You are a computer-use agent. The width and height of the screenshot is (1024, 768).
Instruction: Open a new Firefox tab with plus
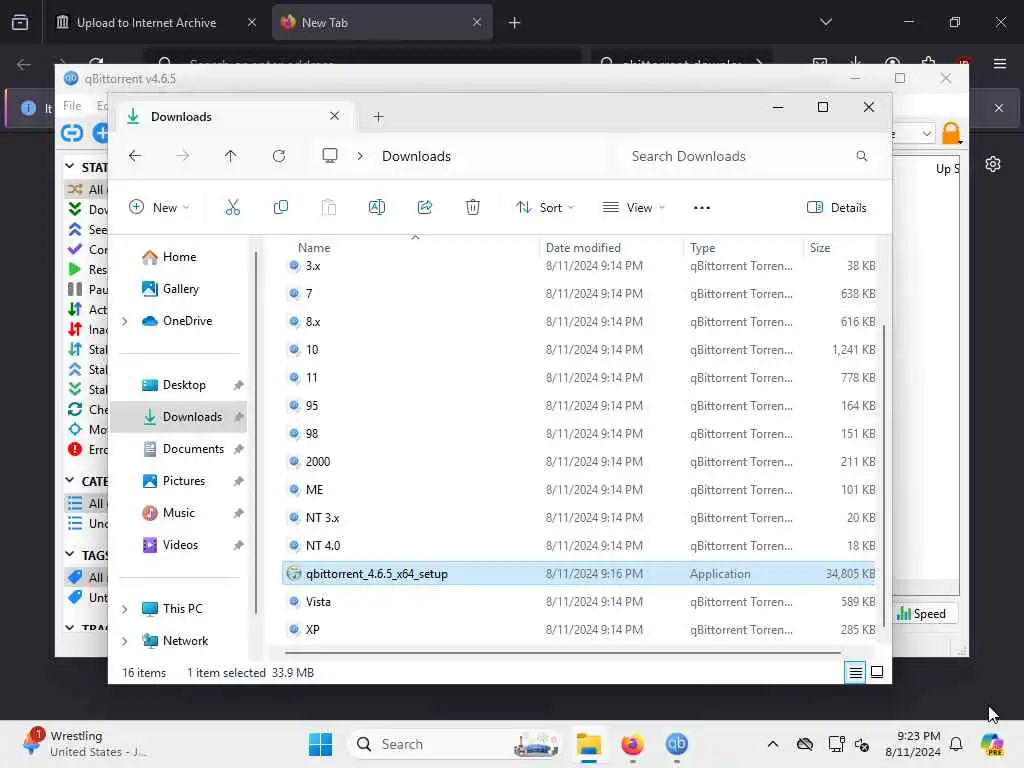coord(514,22)
